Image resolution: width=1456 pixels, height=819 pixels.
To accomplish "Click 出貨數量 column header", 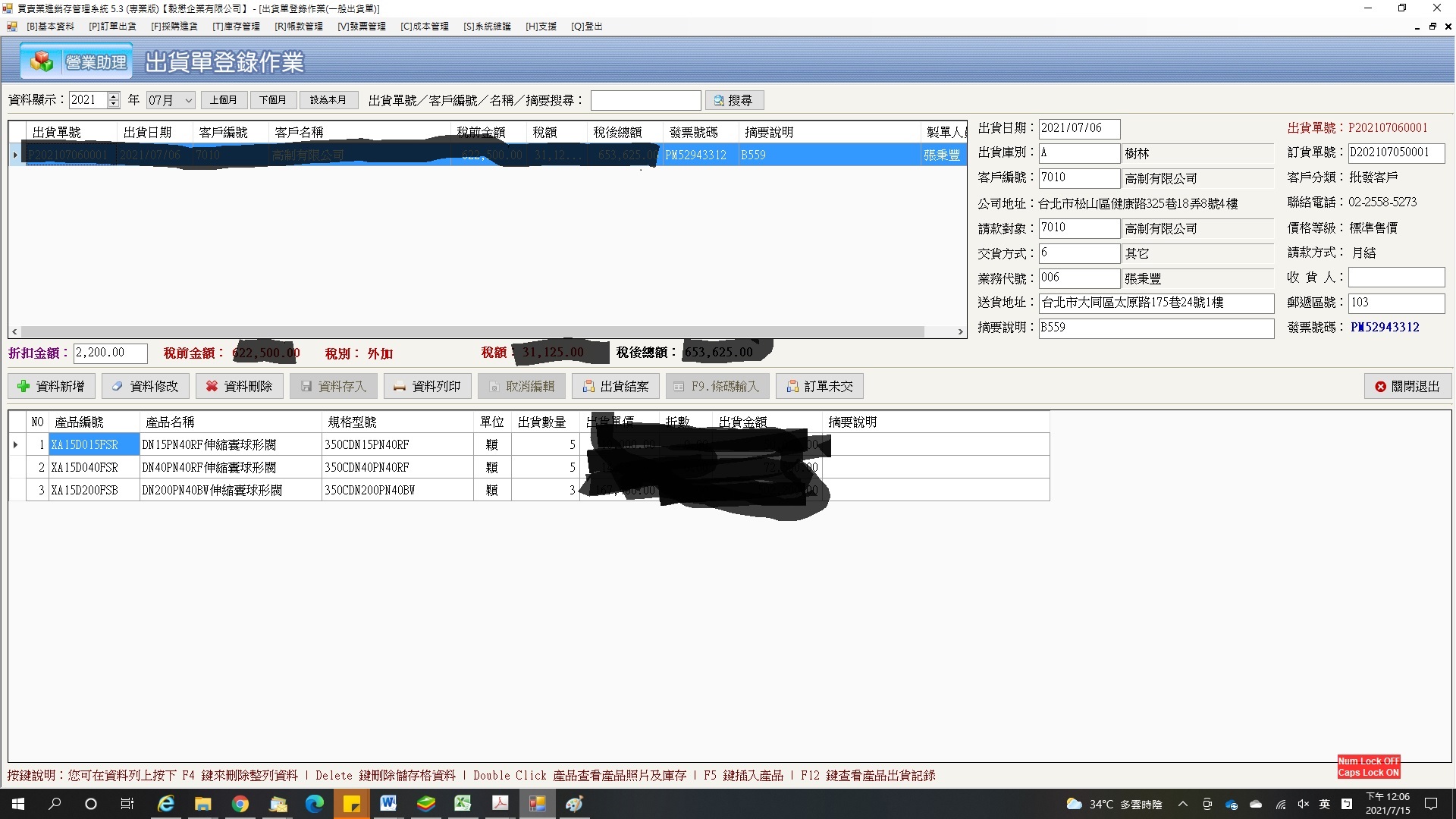I will (546, 422).
